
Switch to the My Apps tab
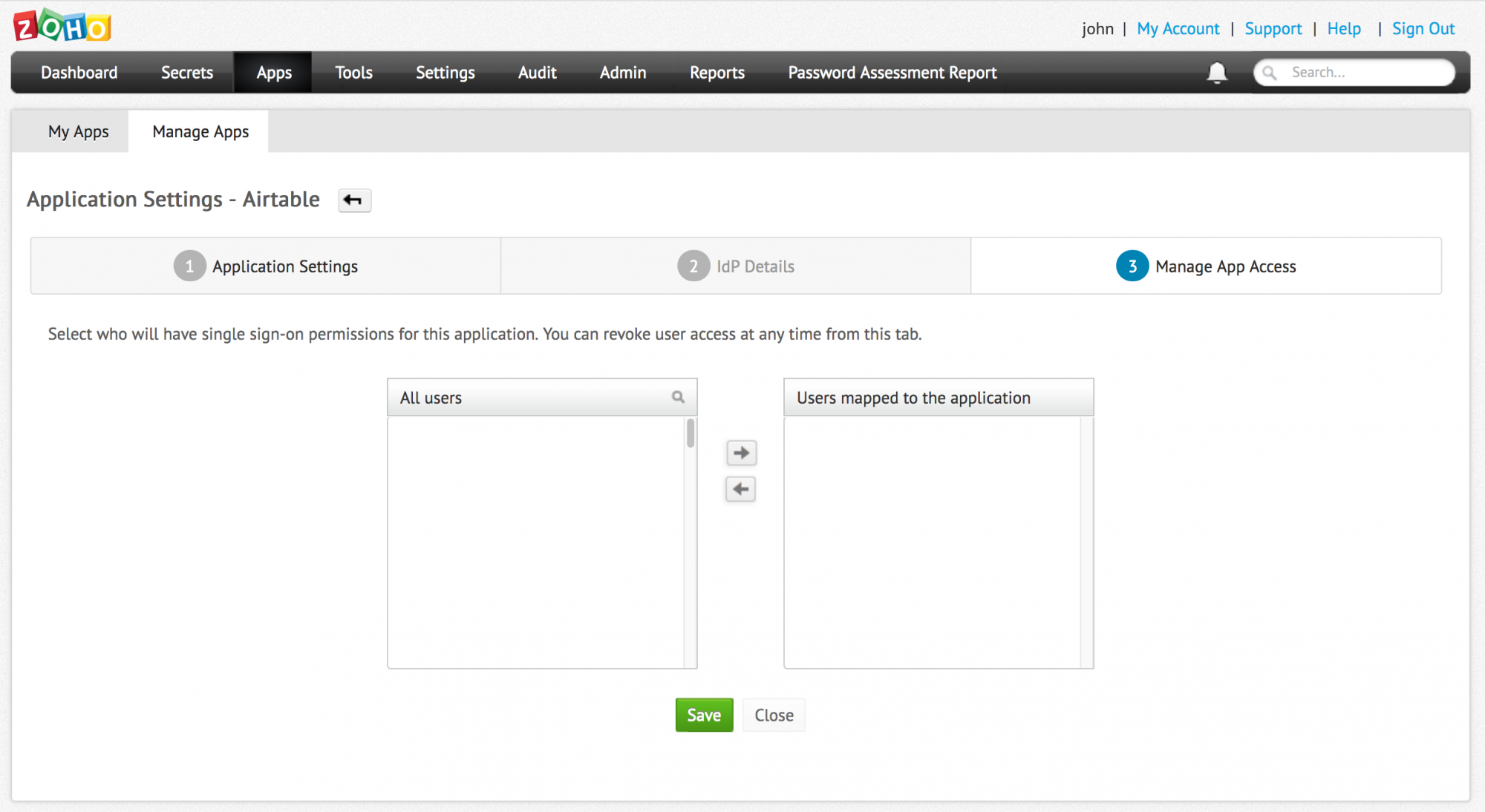coord(78,132)
